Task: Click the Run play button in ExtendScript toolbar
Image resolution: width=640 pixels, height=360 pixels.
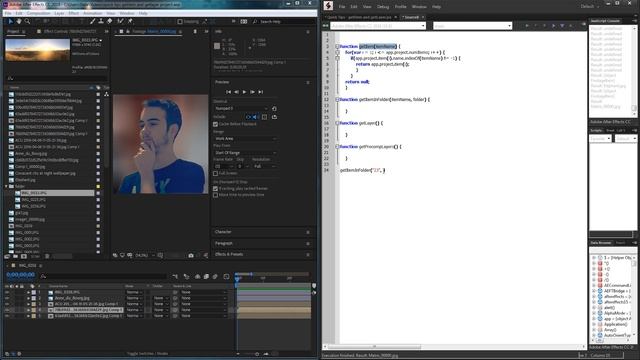Action: pos(527,26)
